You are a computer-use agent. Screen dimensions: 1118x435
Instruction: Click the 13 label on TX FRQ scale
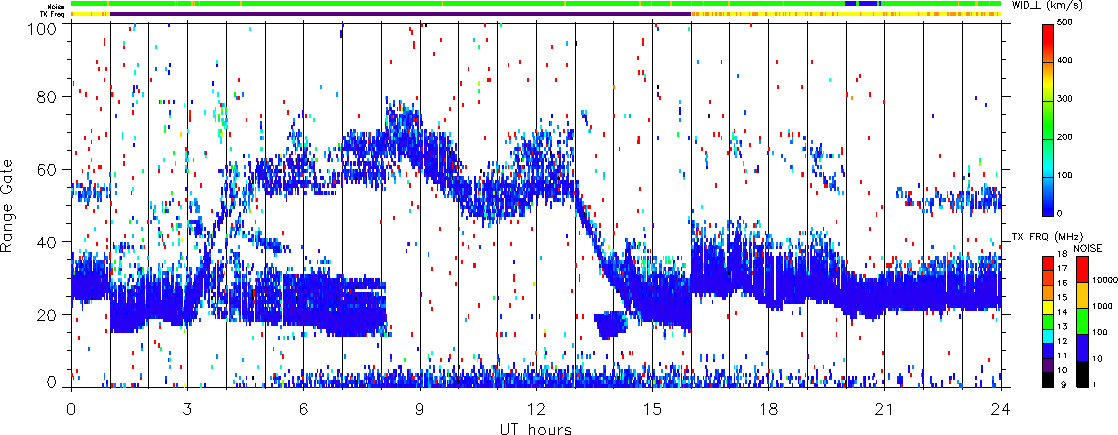(1064, 327)
